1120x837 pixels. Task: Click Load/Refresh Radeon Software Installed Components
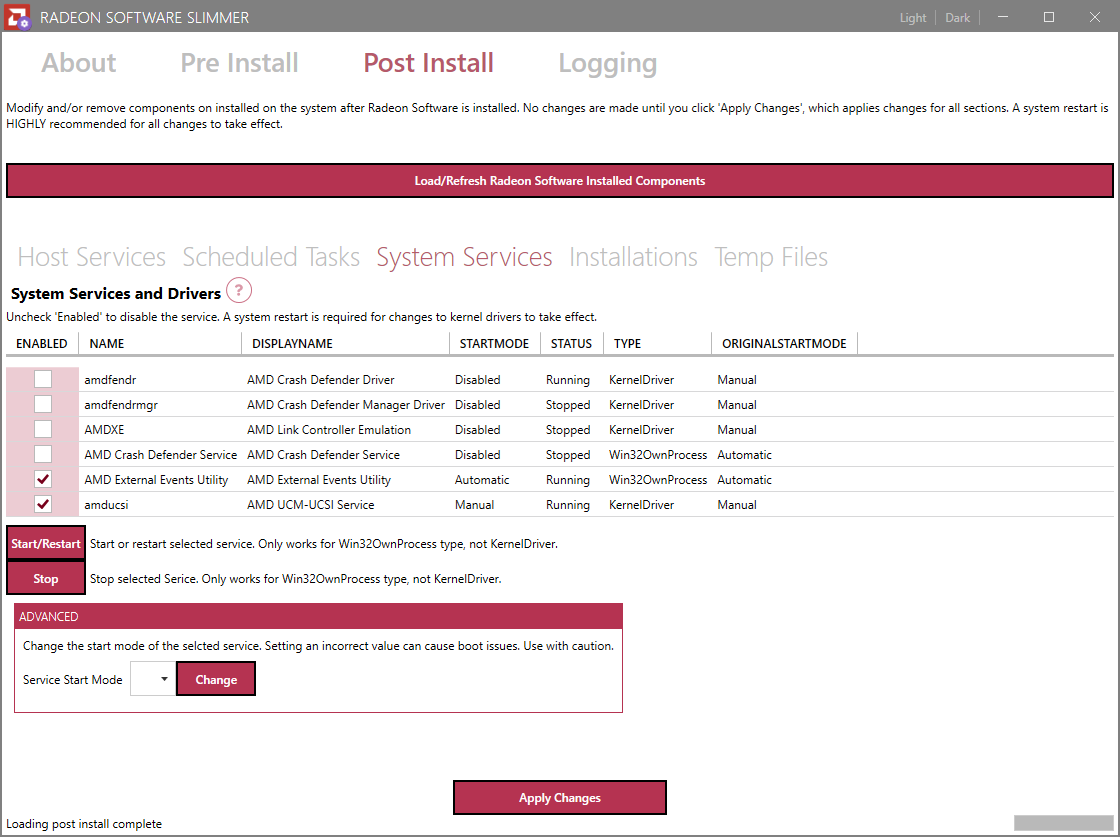tap(560, 181)
